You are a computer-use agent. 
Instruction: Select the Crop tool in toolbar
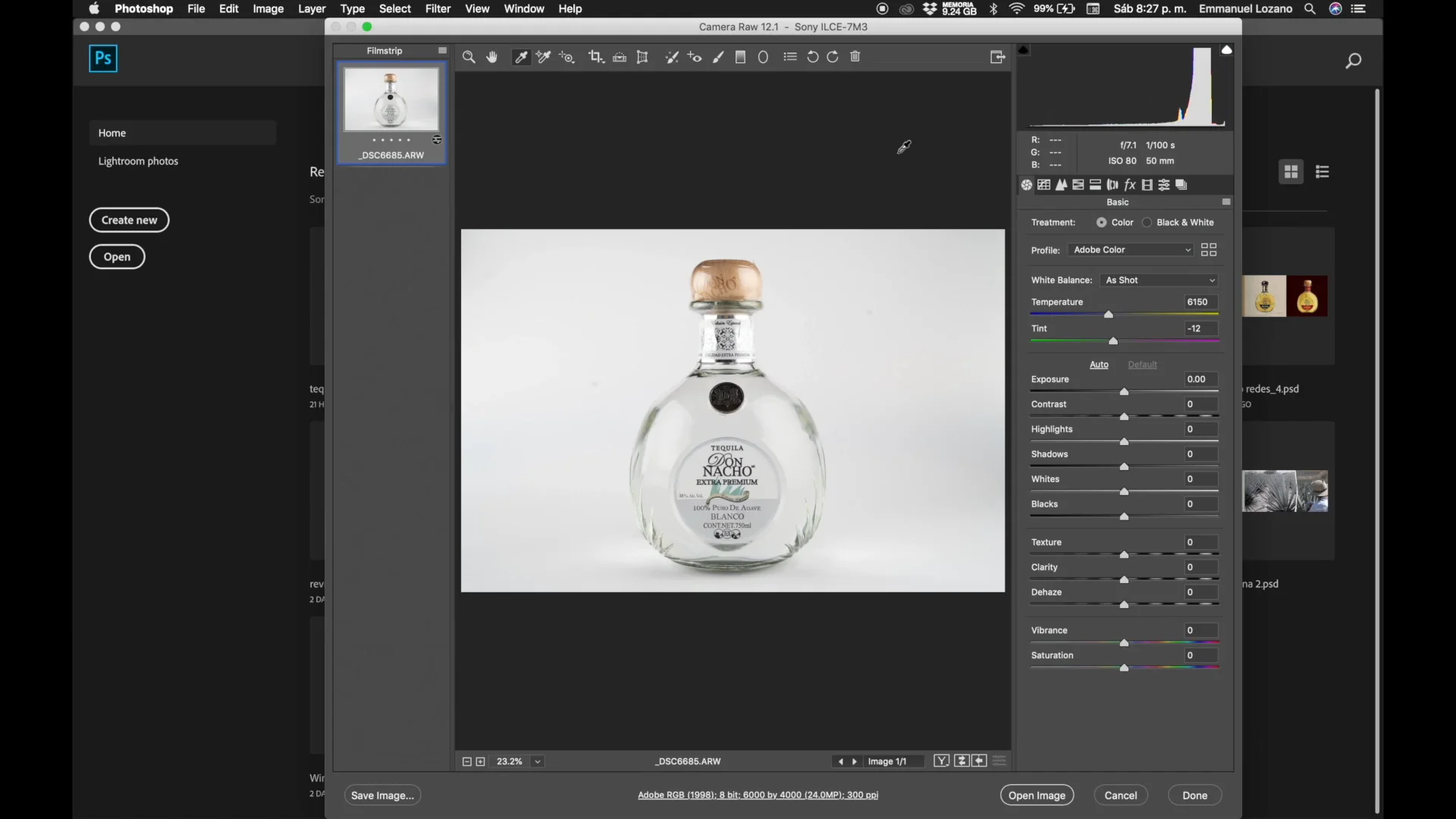[595, 57]
